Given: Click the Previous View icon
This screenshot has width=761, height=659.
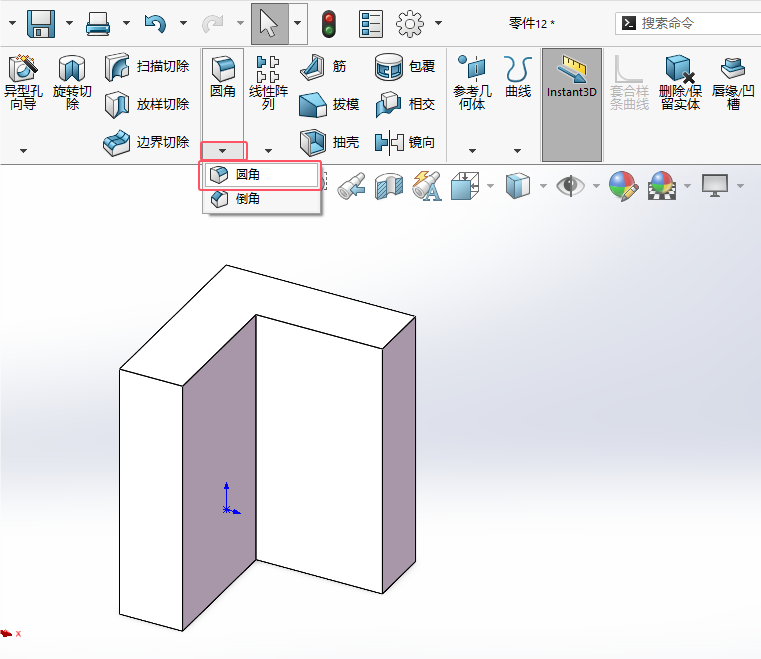Looking at the screenshot, I should (x=351, y=186).
